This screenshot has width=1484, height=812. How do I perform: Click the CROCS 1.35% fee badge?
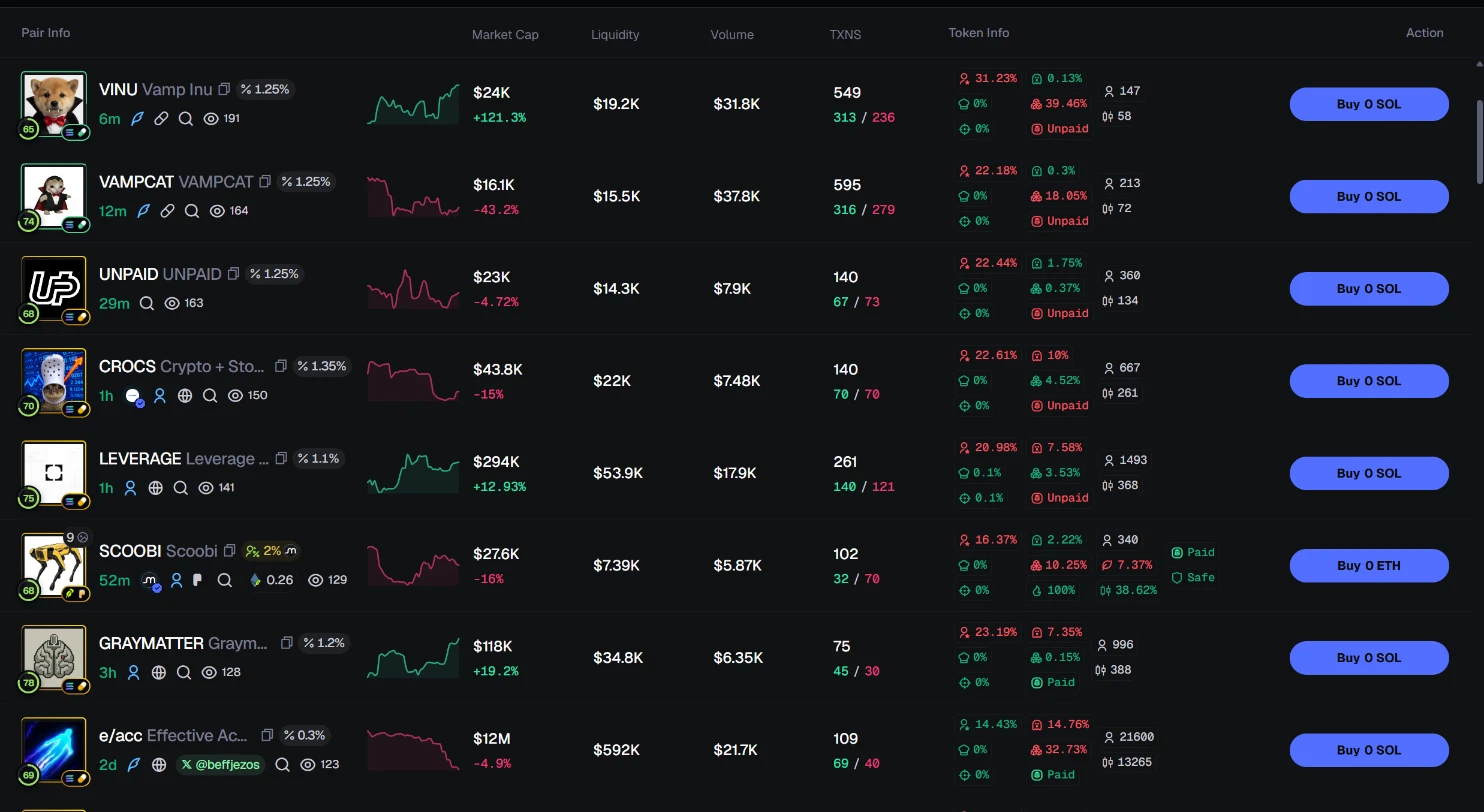[x=322, y=366]
